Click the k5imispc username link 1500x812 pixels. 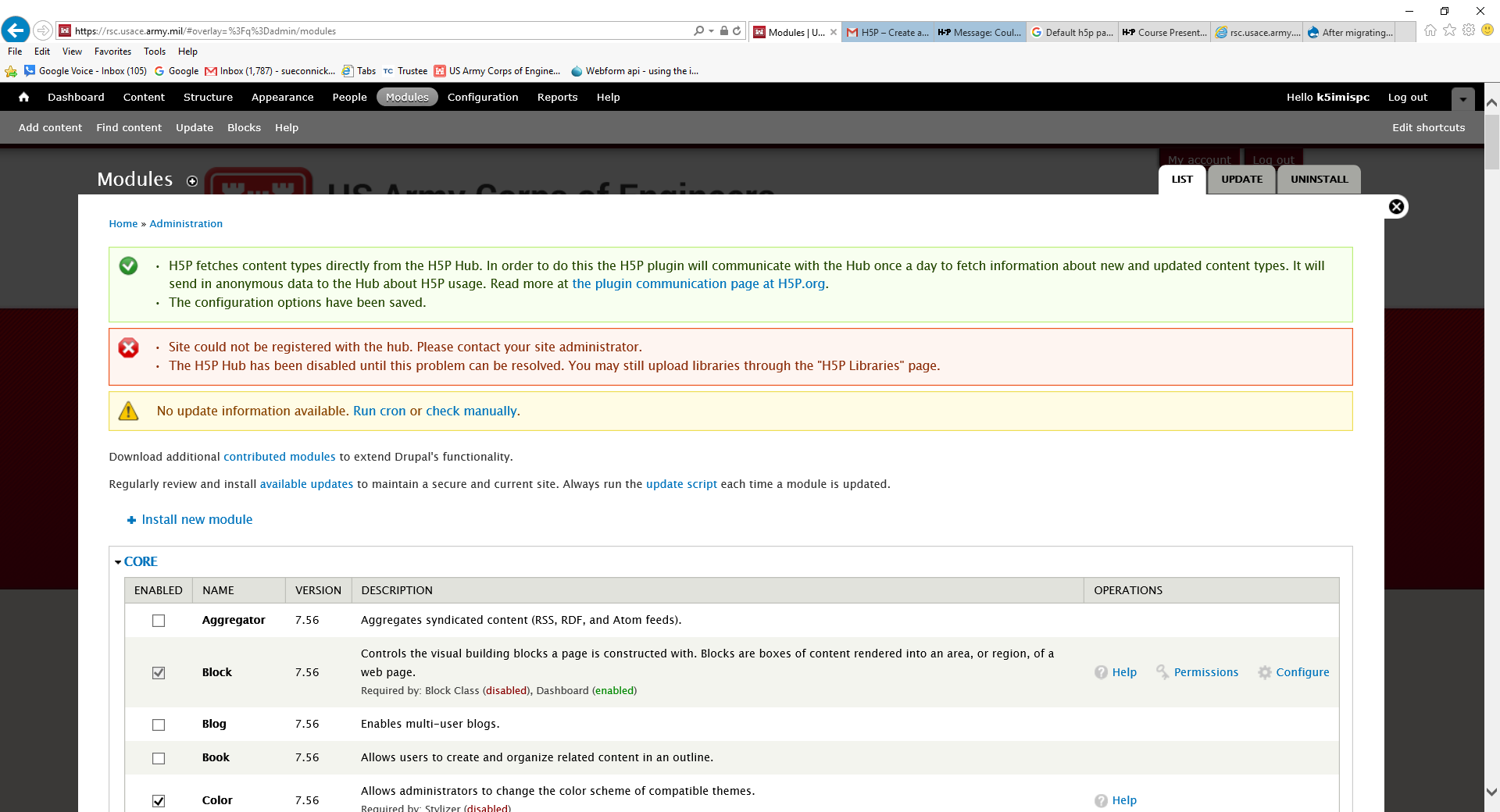(1342, 97)
